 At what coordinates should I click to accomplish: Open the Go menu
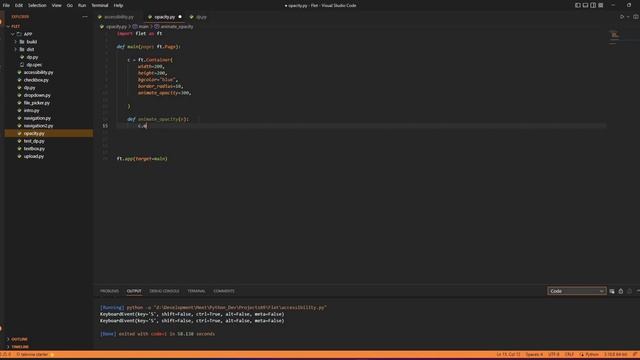(70, 5)
